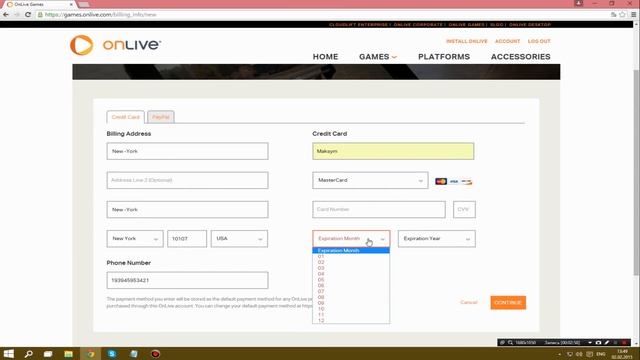Click the ENG language indicator
640x360 pixels.
click(601, 354)
